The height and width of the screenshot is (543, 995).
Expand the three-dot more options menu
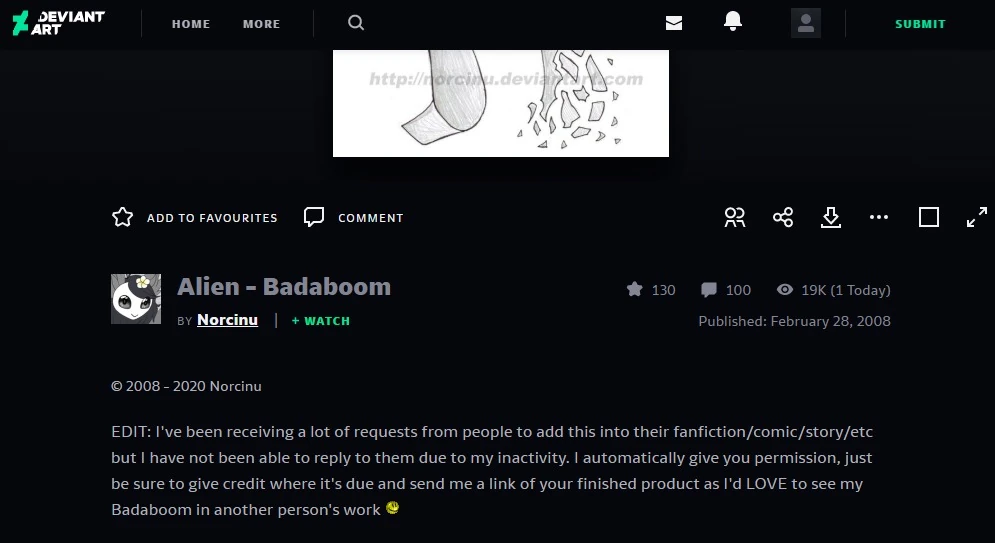point(879,217)
